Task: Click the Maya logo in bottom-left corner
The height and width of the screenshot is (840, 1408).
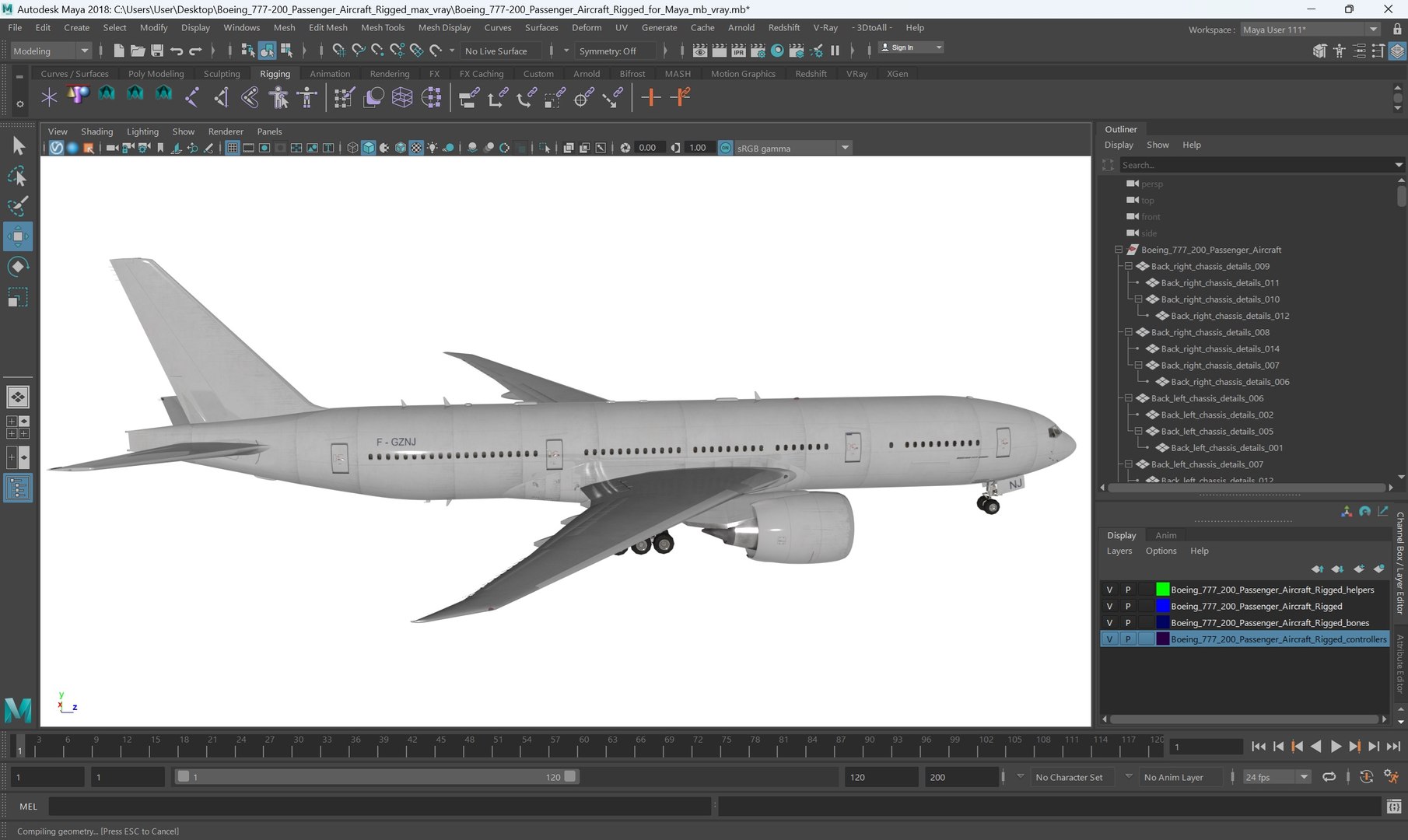Action: [18, 710]
